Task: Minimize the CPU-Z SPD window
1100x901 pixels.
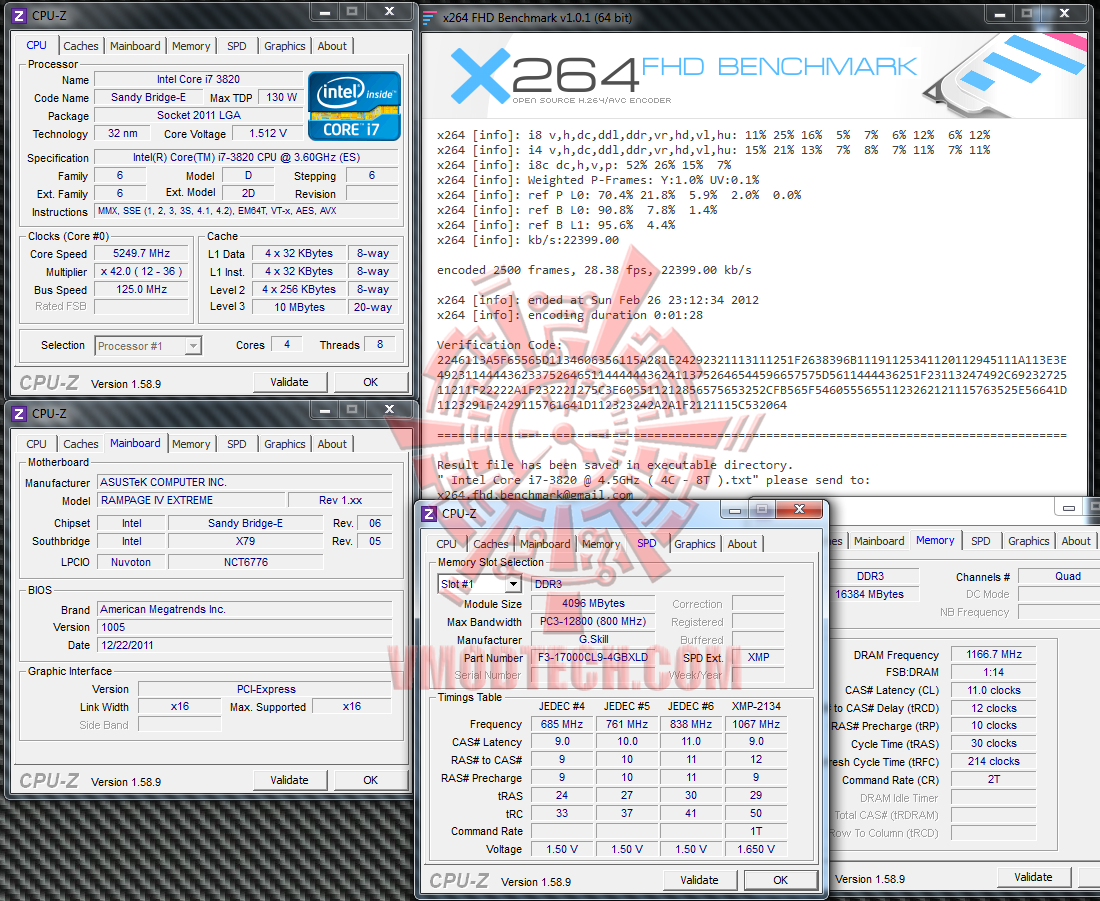Action: pyautogui.click(x=735, y=509)
